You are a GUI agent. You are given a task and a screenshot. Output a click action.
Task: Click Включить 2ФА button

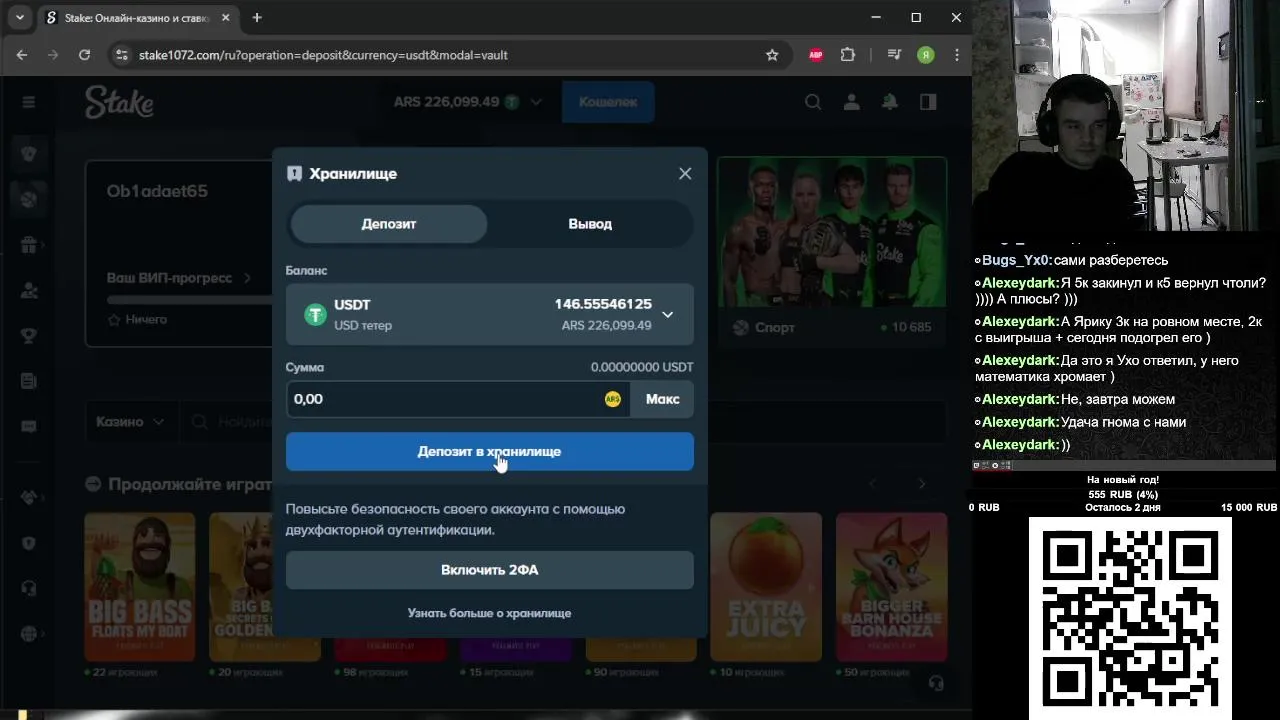pos(490,570)
